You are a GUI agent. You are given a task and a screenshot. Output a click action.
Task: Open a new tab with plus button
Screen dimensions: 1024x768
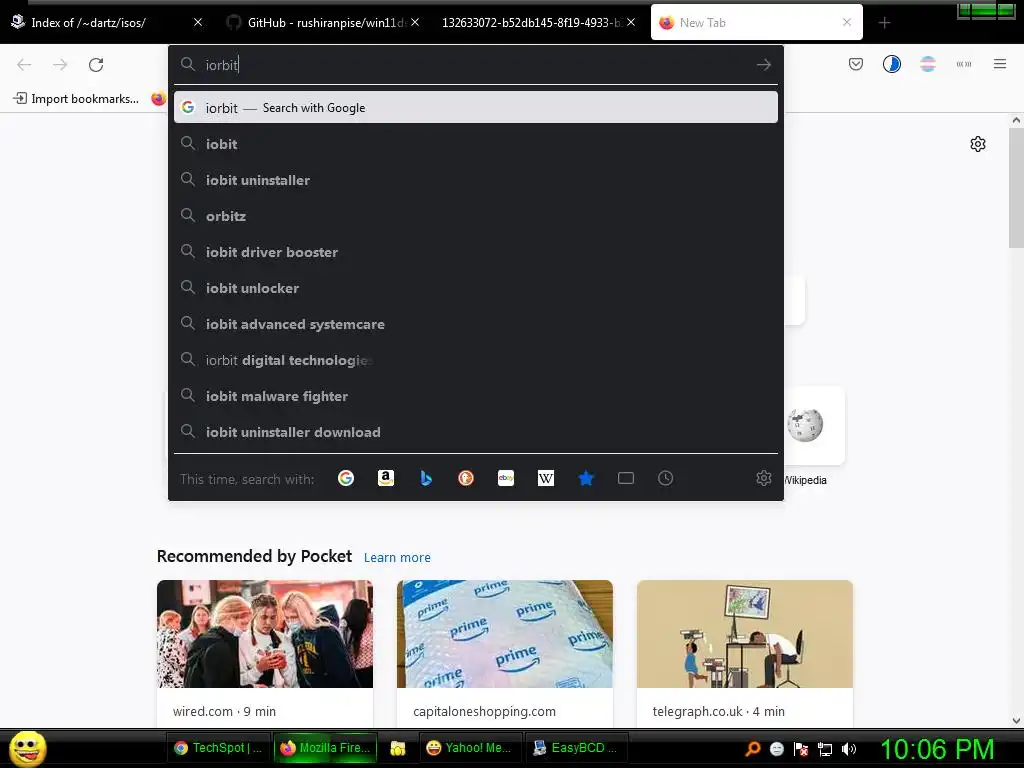coord(884,23)
